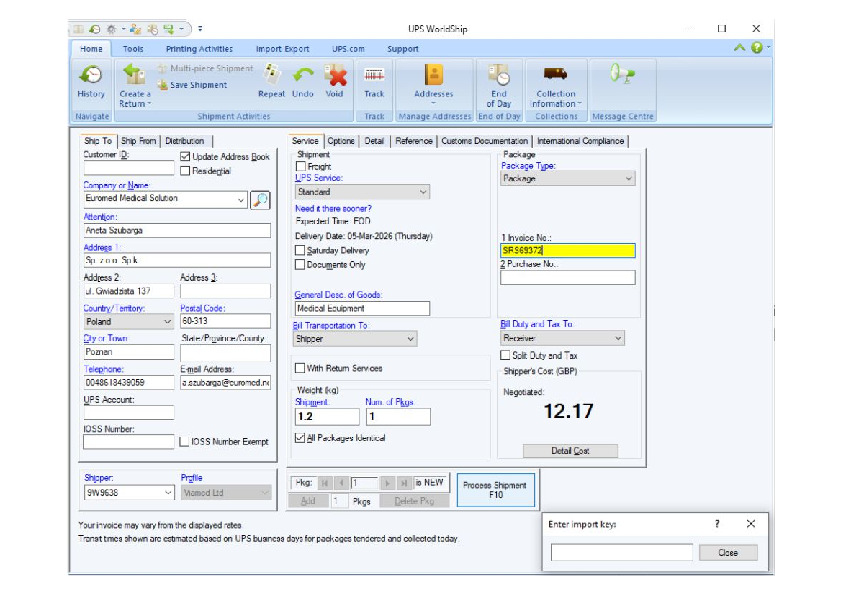Click the Create a Return icon
The width and height of the screenshot is (842, 595).
click(134, 76)
